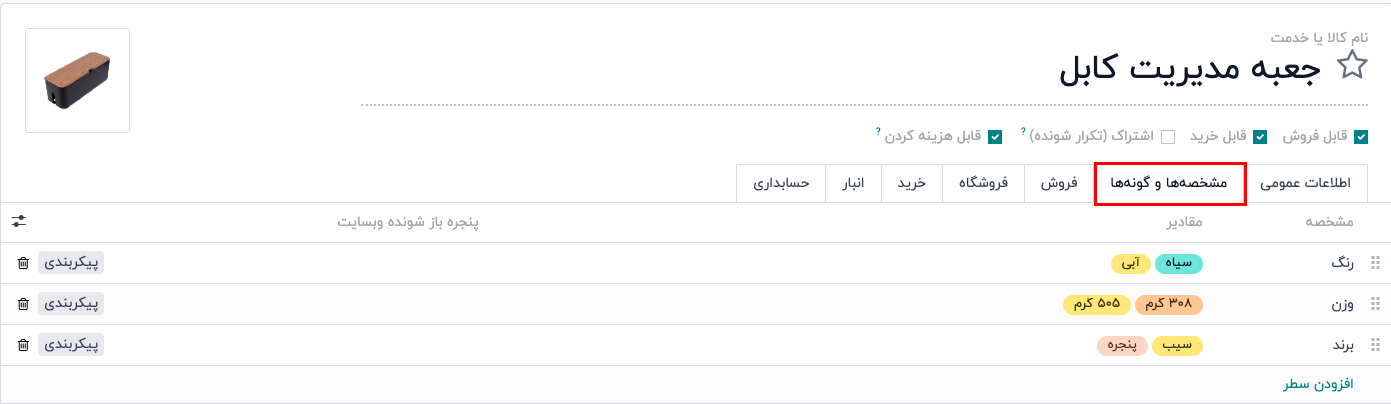This screenshot has width=1391, height=404.
Task: Click the product image thumbnail
Action: (77, 81)
